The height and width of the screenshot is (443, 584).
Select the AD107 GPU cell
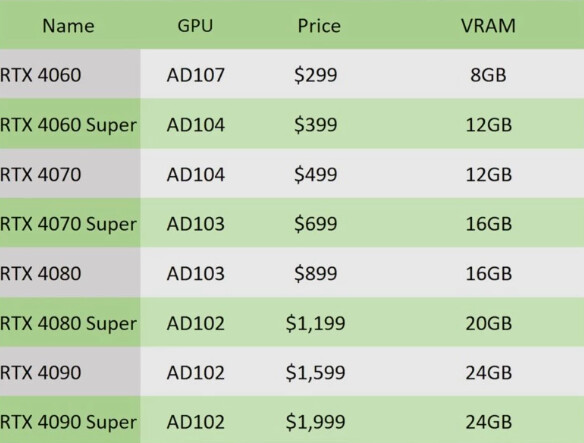(196, 75)
